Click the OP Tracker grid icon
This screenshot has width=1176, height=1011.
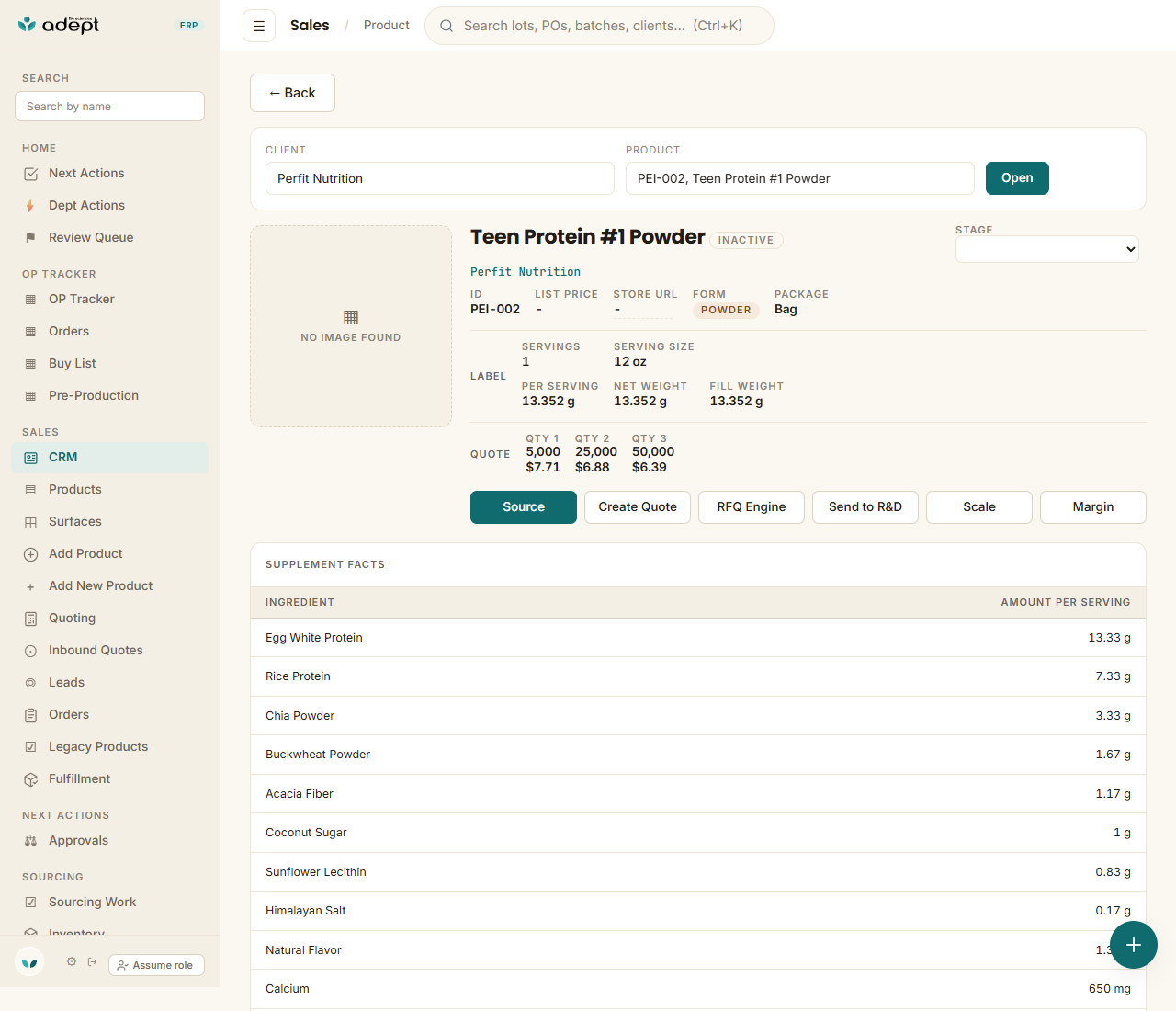click(x=31, y=300)
